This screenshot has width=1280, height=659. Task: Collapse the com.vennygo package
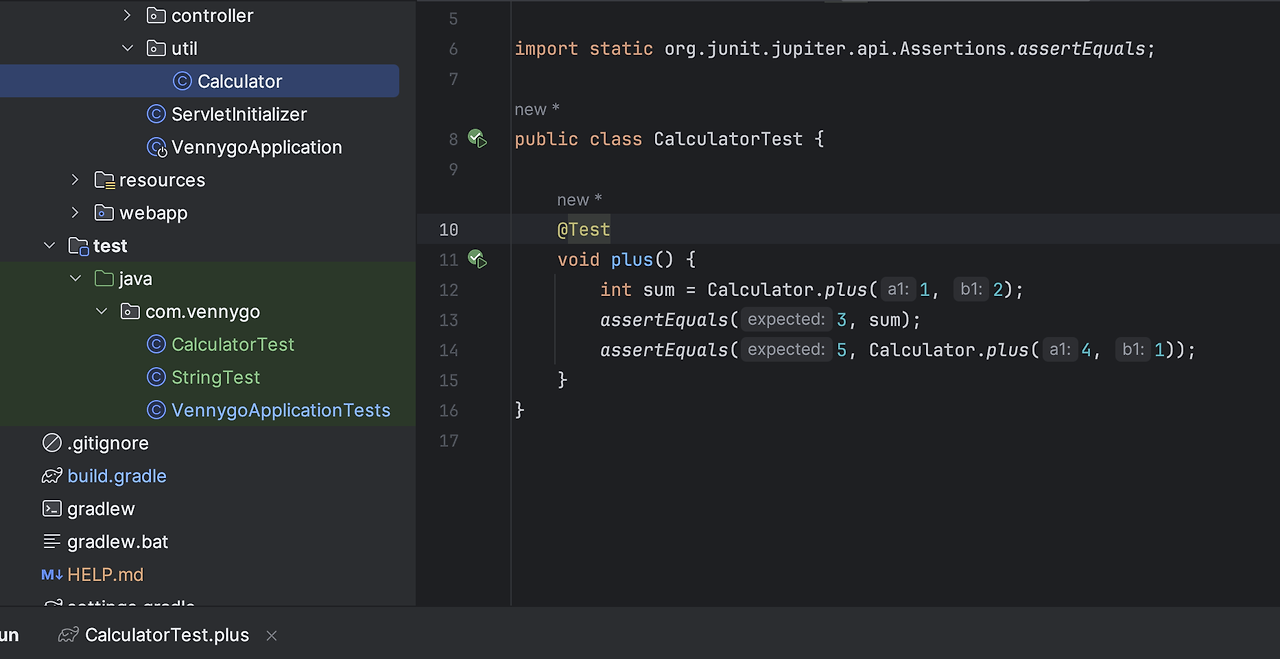pyautogui.click(x=101, y=312)
